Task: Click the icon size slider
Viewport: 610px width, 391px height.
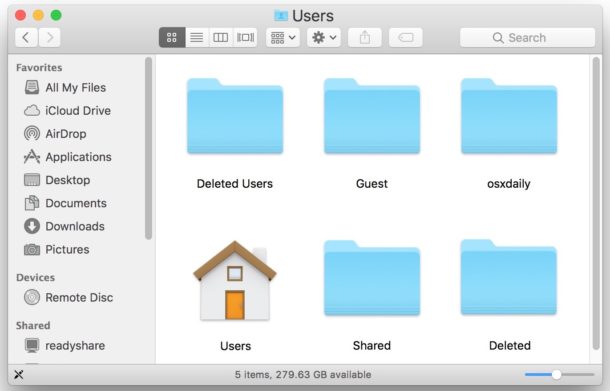Action: point(559,375)
